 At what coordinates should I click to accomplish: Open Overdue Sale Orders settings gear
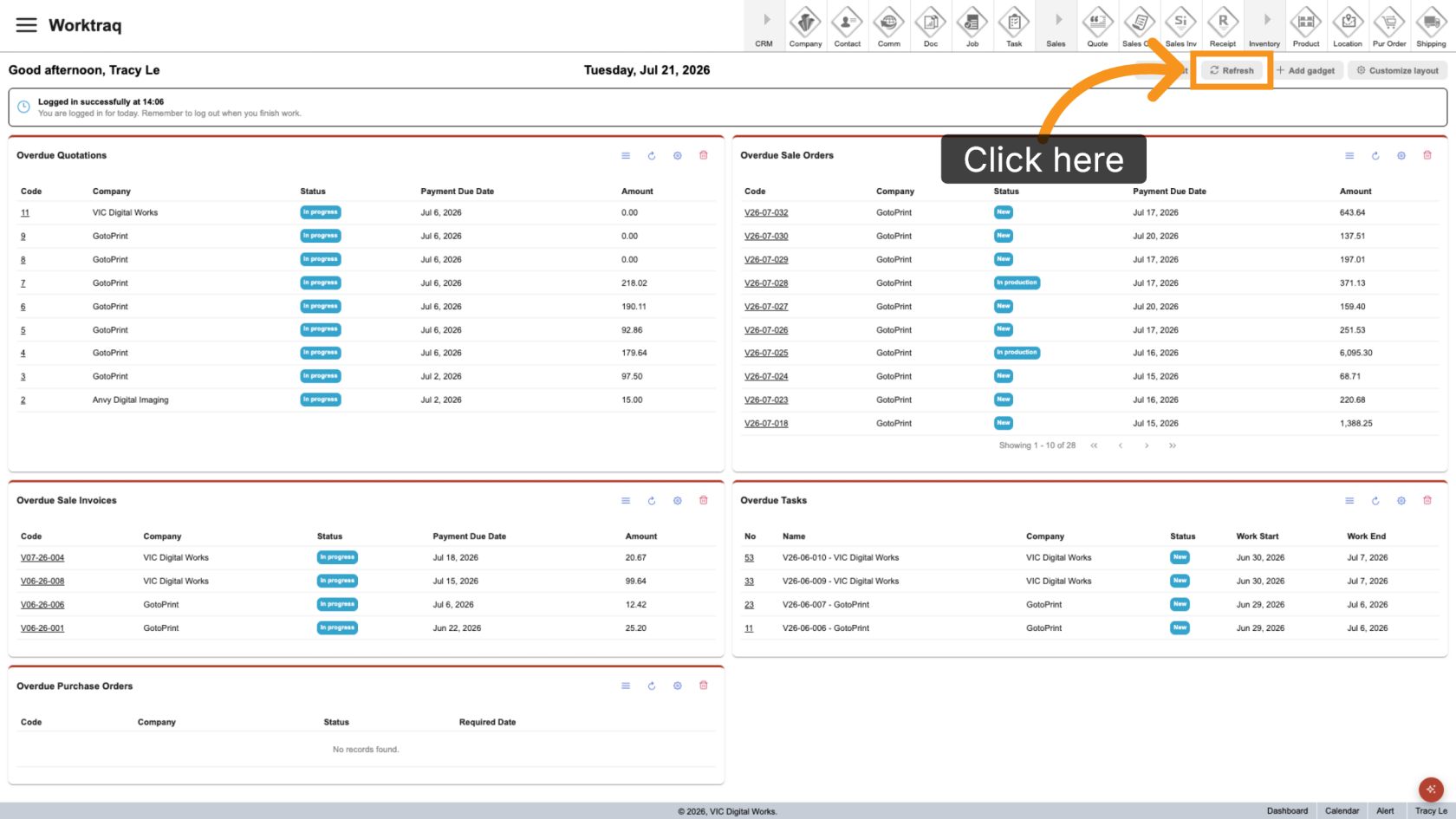tap(1401, 156)
